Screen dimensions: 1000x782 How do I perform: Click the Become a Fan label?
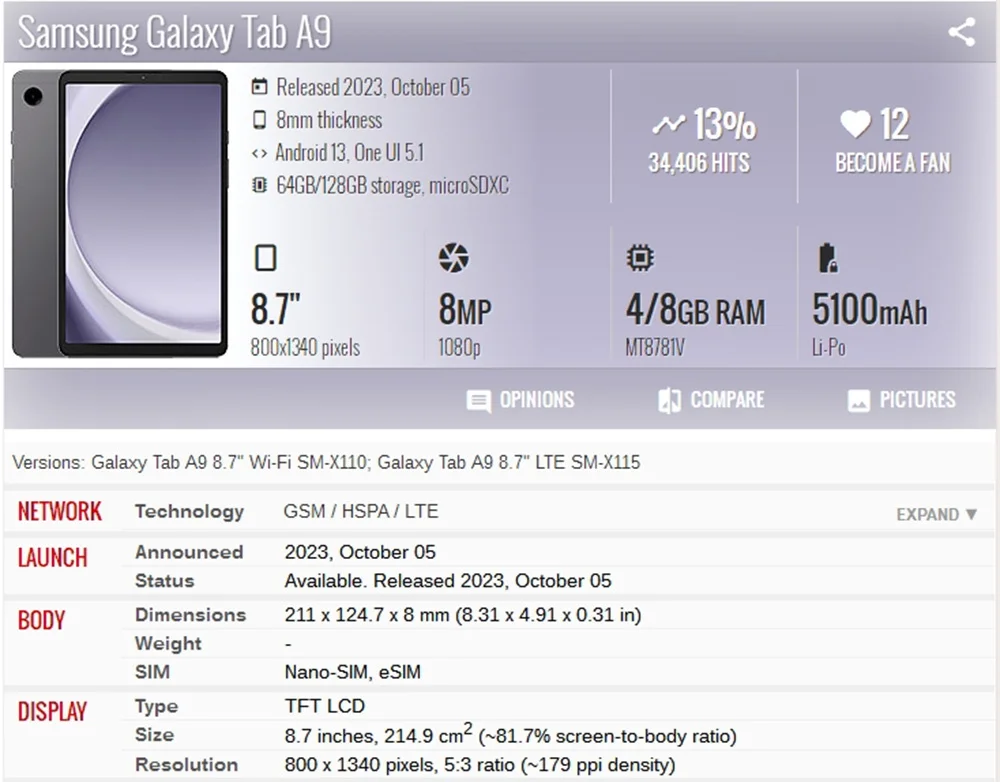click(893, 163)
